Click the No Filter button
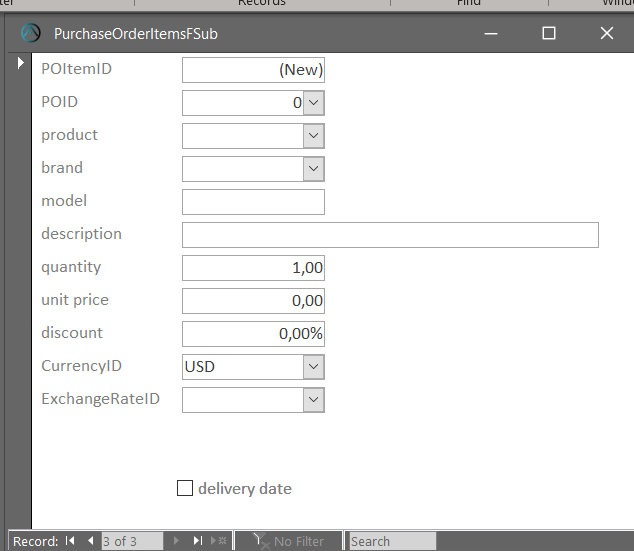This screenshot has width=634, height=551. 289,541
